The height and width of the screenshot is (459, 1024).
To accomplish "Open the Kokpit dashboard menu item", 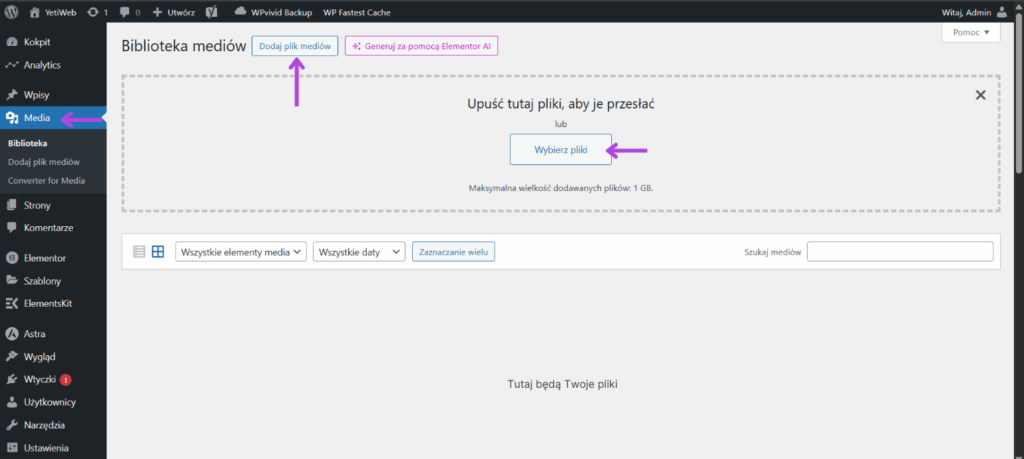I will 37,42.
